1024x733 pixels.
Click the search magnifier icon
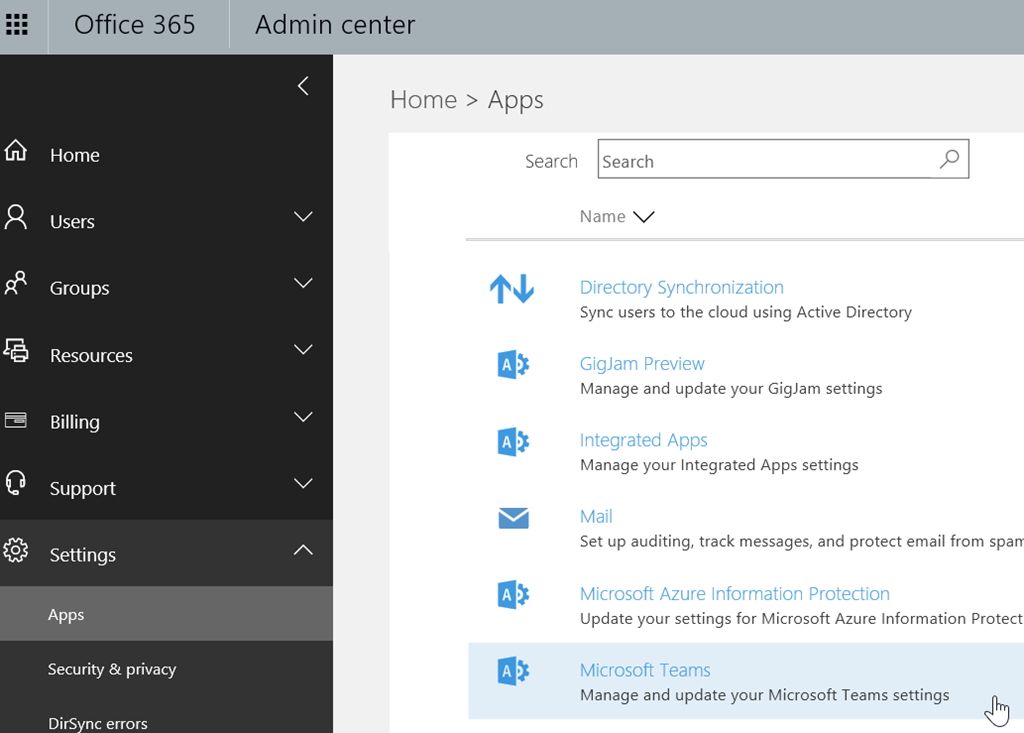[x=949, y=159]
